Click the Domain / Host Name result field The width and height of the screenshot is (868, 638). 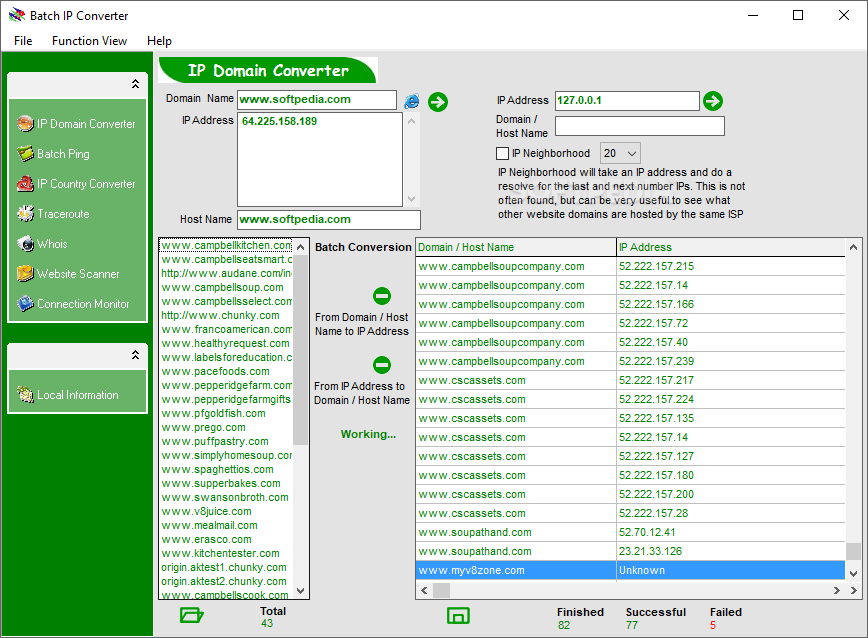(x=639, y=126)
